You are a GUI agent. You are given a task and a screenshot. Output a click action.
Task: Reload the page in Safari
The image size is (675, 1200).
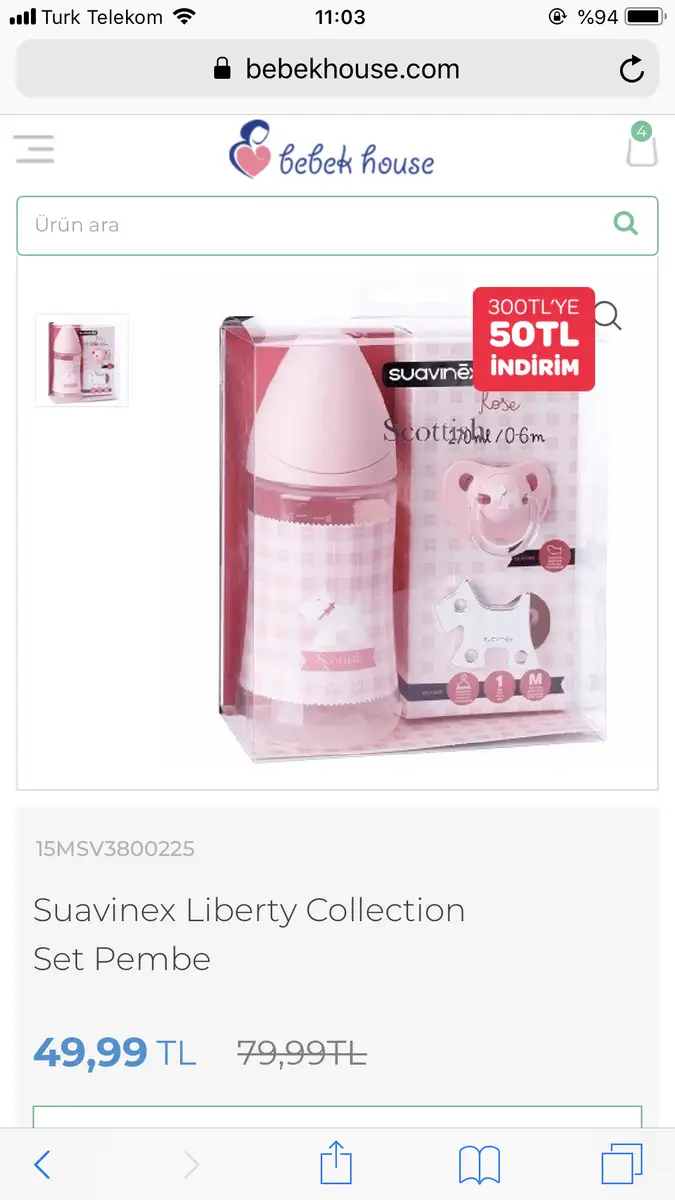pos(631,69)
